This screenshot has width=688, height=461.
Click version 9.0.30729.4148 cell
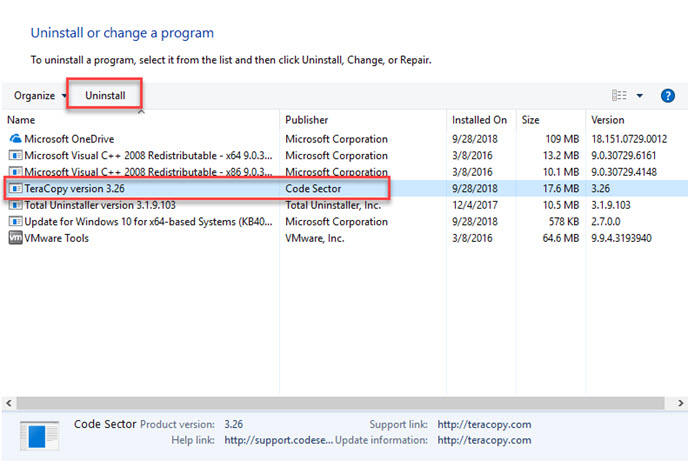click(x=624, y=172)
